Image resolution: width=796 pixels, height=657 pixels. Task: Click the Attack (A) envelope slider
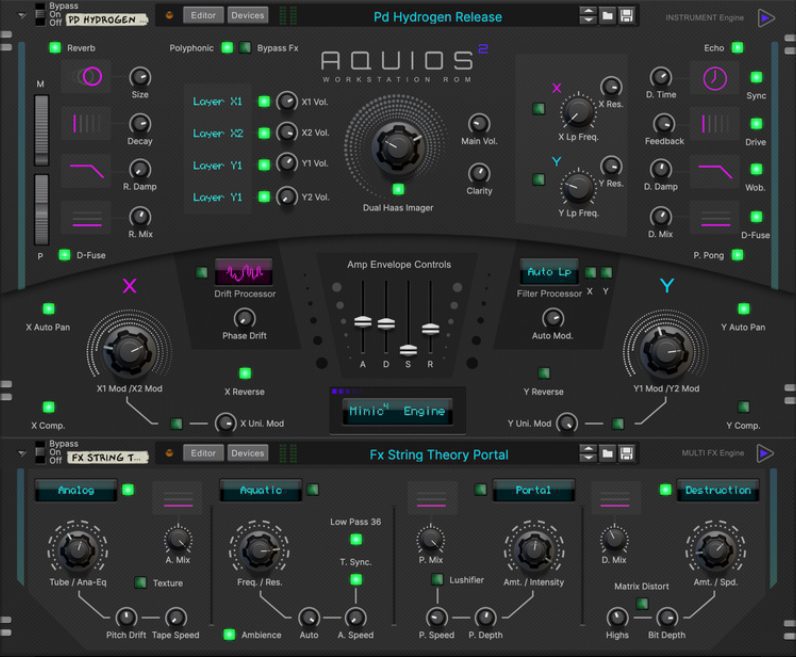pos(362,321)
